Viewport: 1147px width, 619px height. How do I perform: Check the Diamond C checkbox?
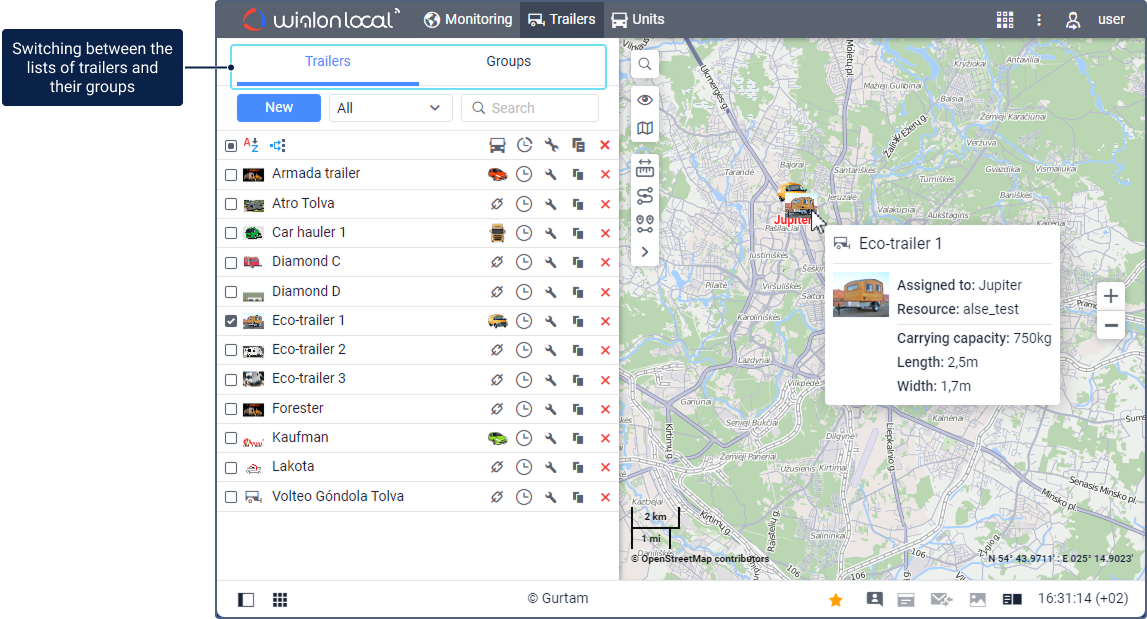[230, 263]
